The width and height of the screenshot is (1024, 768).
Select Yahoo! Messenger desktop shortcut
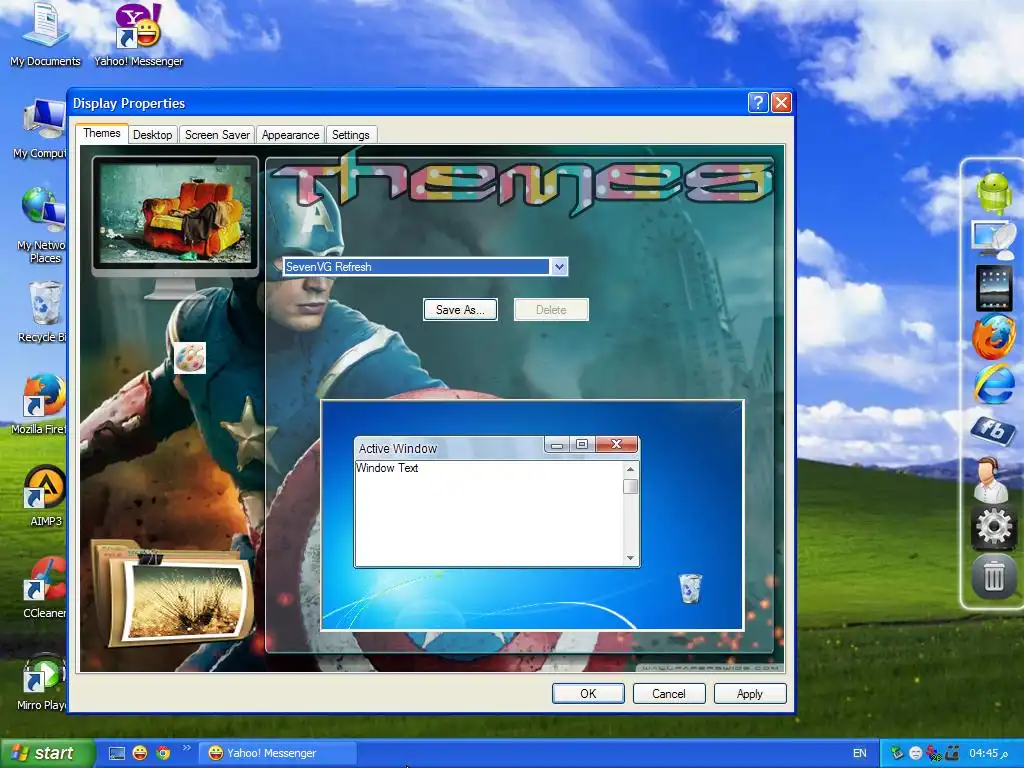(138, 34)
